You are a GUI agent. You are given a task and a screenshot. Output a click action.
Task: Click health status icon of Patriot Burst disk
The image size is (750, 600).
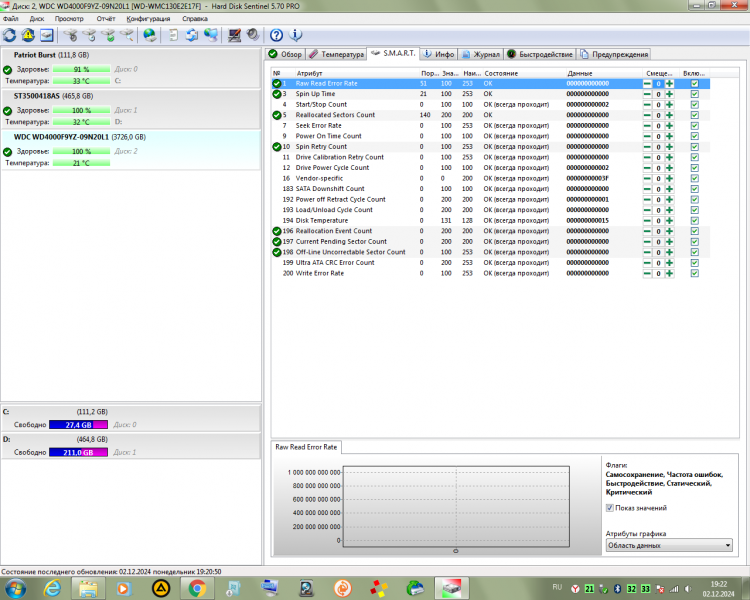7,70
